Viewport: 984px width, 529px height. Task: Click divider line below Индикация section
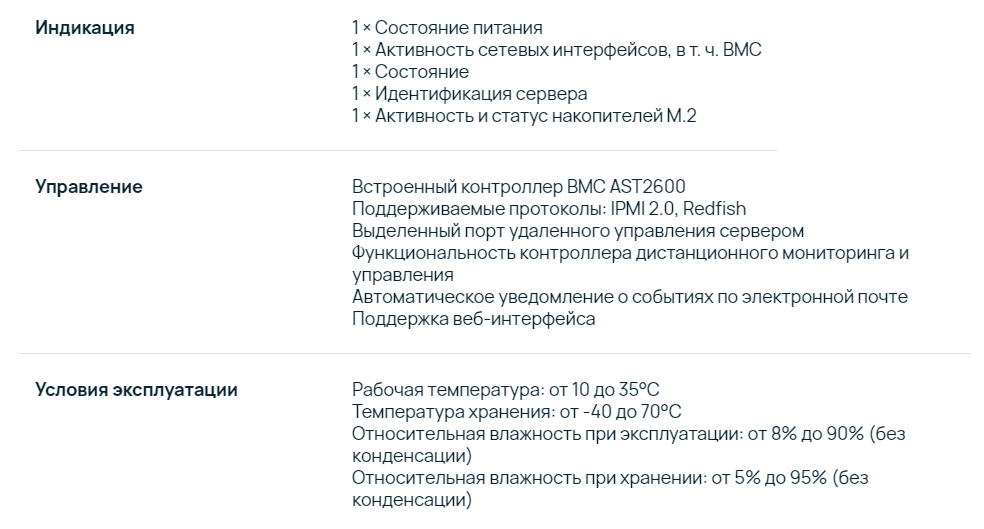(x=398, y=151)
